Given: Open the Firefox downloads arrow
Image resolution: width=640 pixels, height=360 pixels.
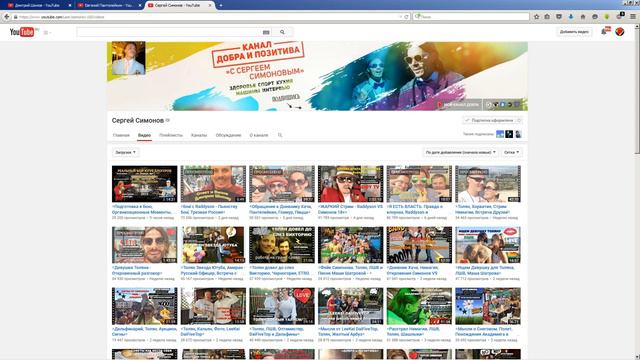Looking at the screenshot, I should point(571,17).
